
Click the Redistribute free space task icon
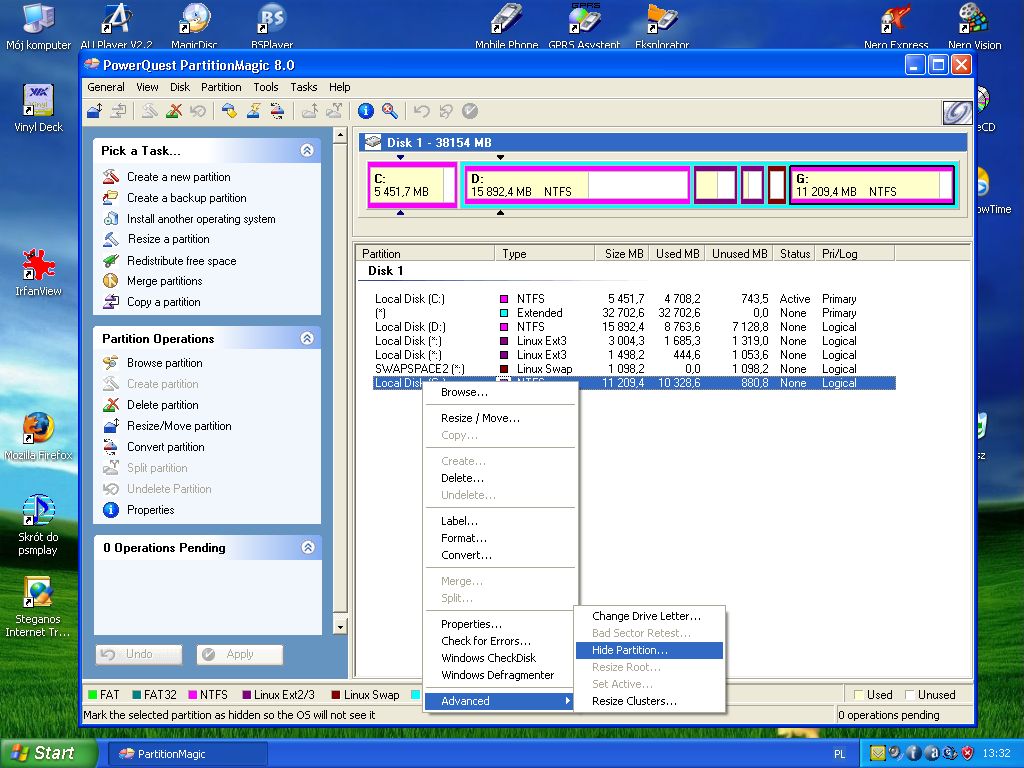click(111, 261)
